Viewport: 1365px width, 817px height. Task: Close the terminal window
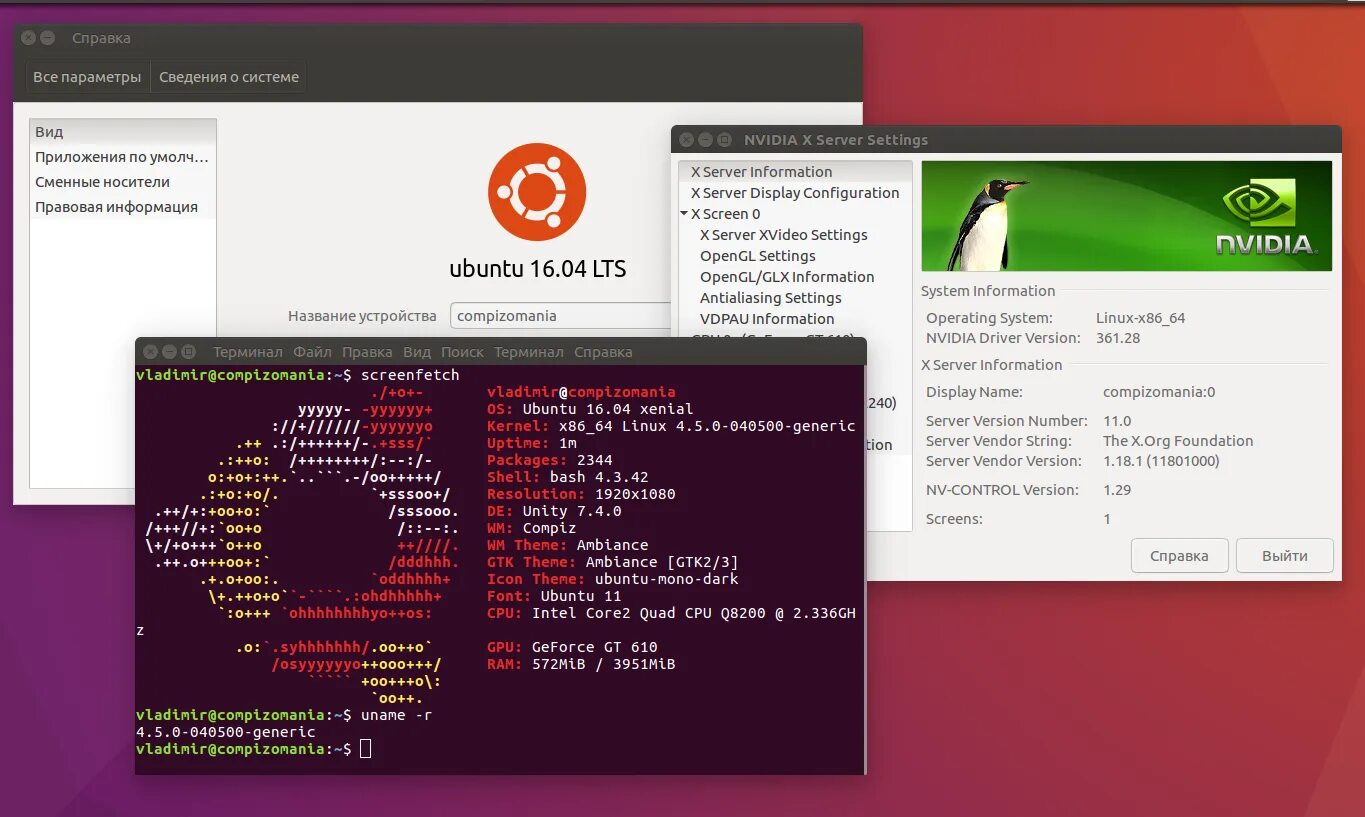click(150, 352)
